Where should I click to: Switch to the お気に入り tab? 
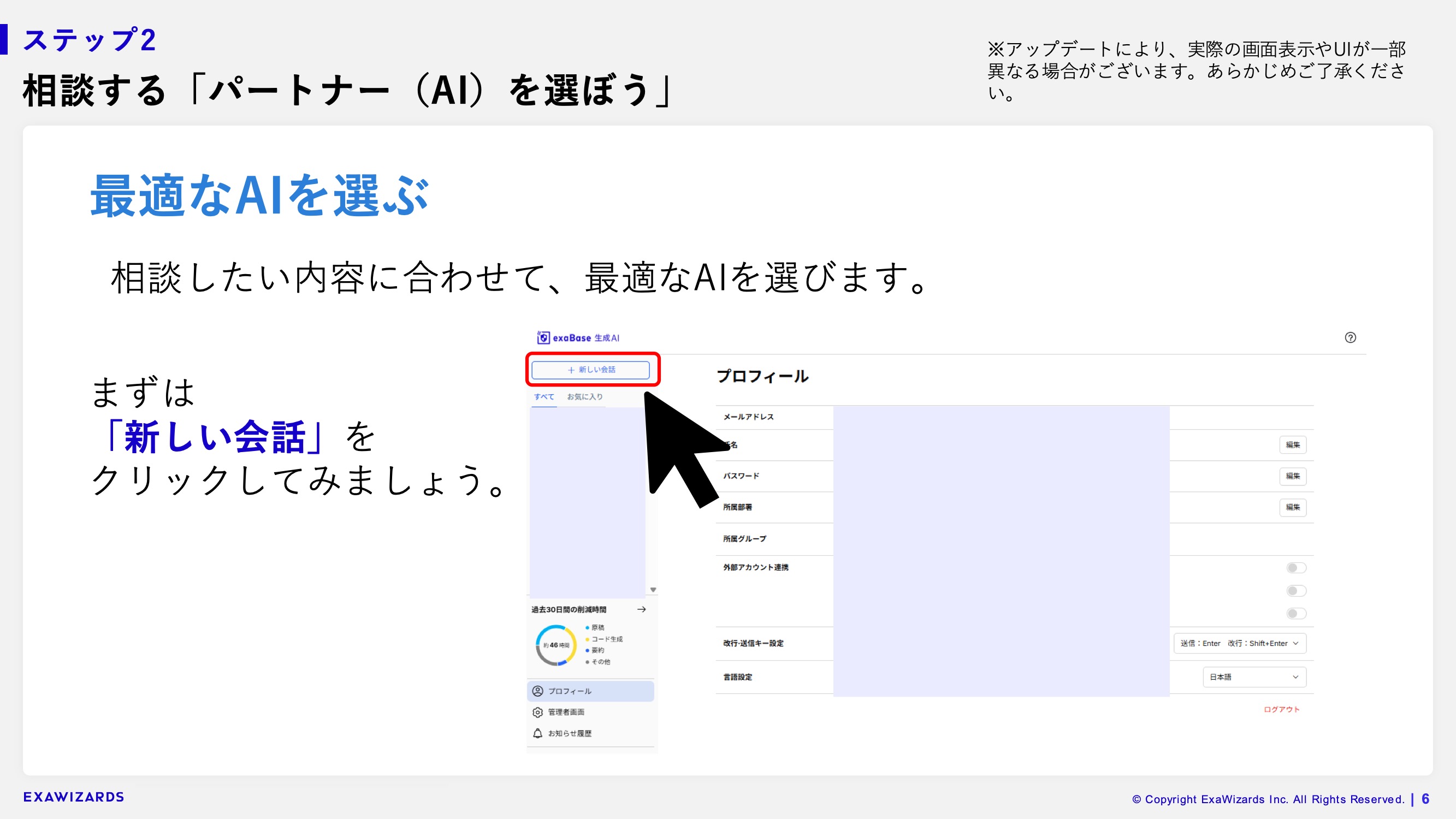coord(585,397)
